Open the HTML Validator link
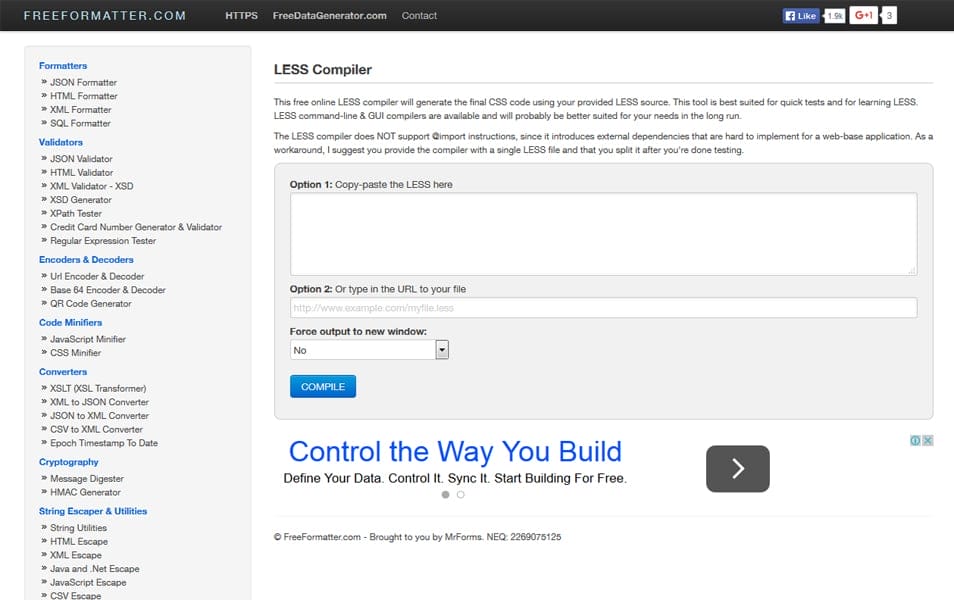 coord(82,173)
